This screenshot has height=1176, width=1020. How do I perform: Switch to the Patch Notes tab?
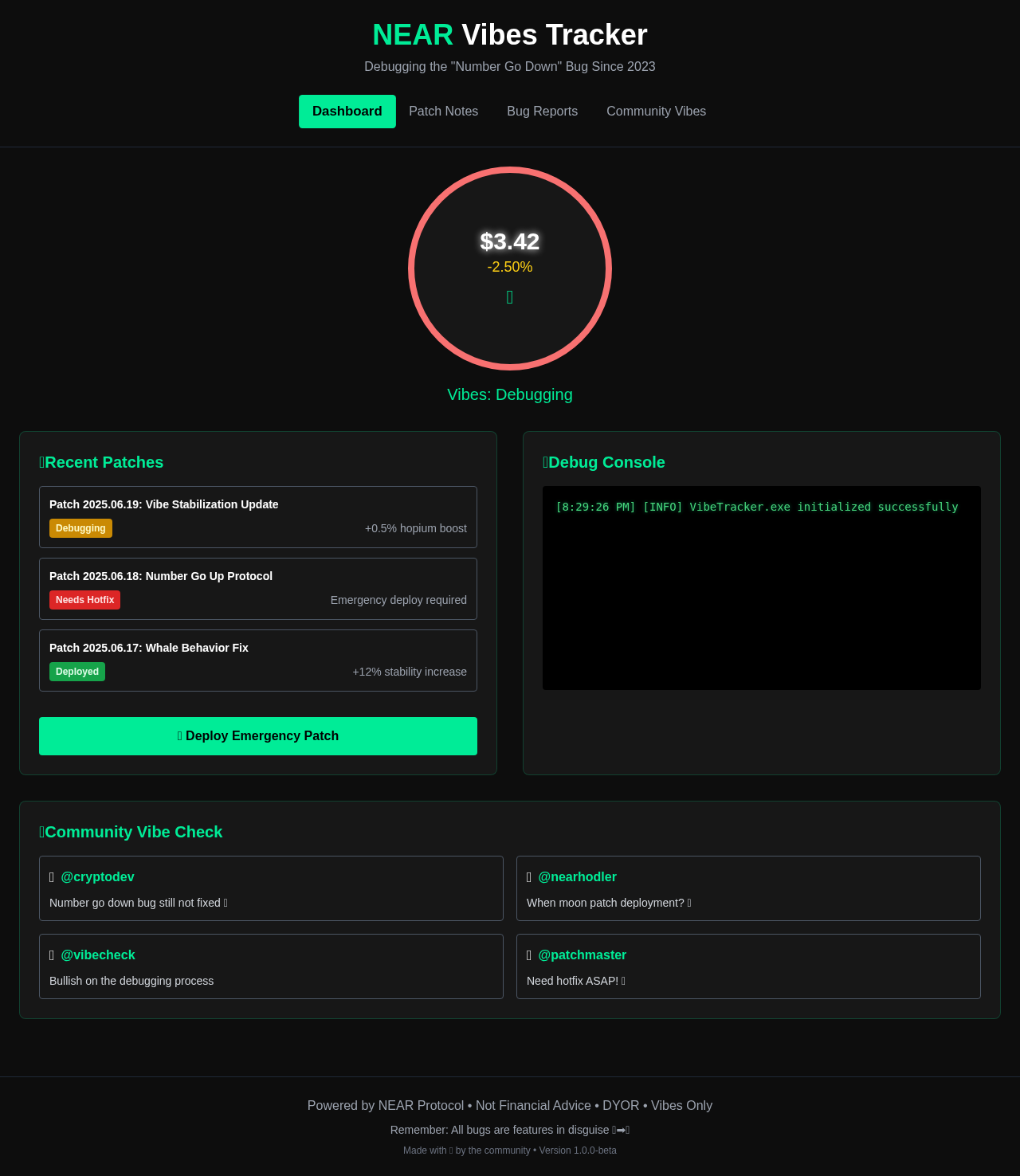point(443,112)
